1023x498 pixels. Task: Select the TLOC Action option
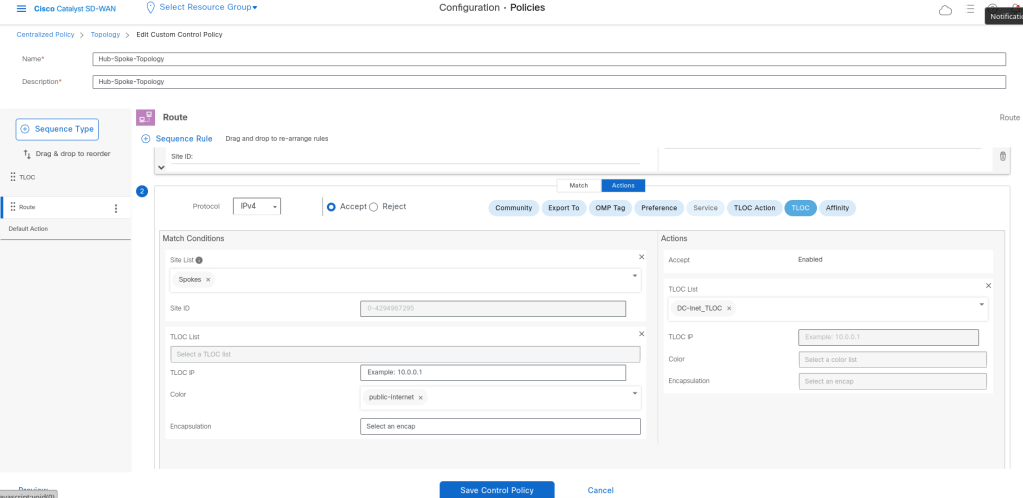tap(754, 208)
